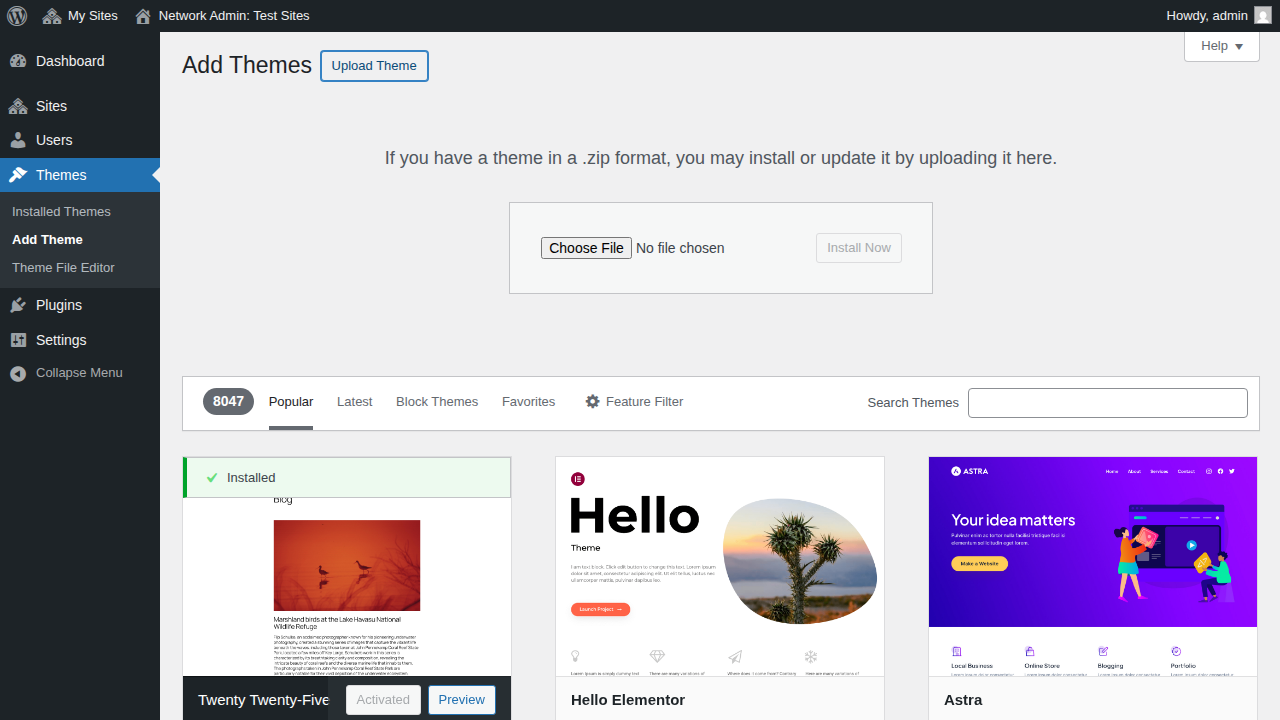
Task: Open Plugins via its sidebar icon
Action: (16, 305)
